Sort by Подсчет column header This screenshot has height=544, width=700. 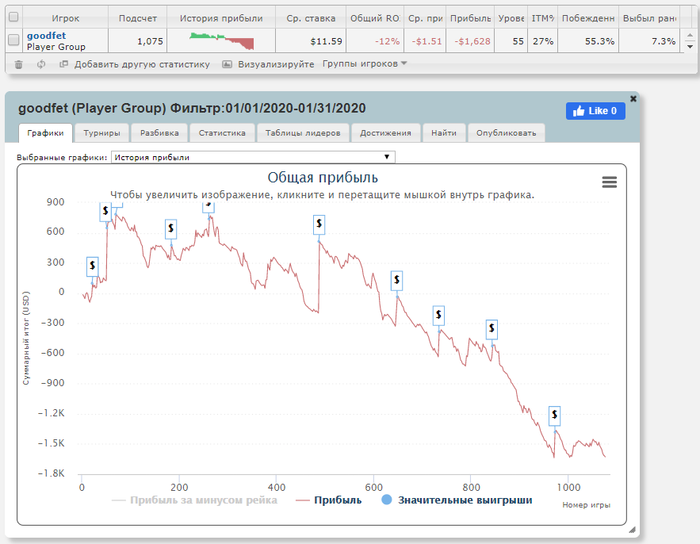138,18
